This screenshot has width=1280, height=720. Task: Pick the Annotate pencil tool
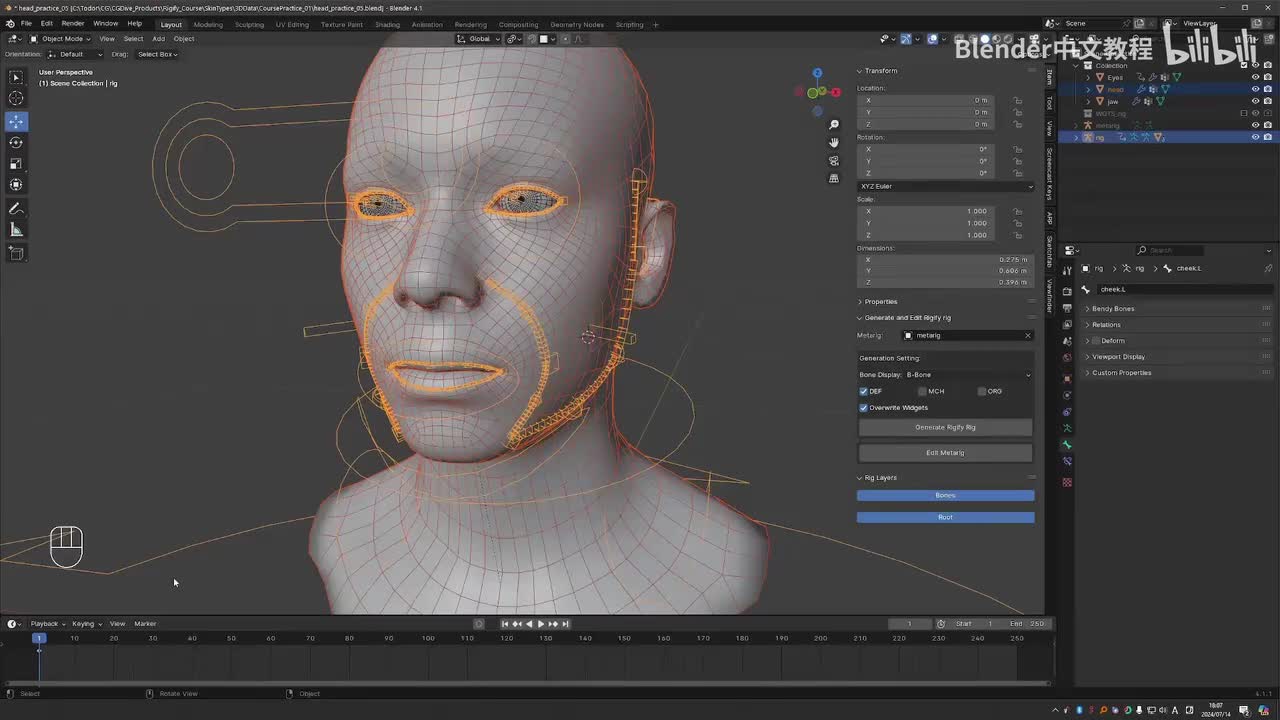coord(16,208)
